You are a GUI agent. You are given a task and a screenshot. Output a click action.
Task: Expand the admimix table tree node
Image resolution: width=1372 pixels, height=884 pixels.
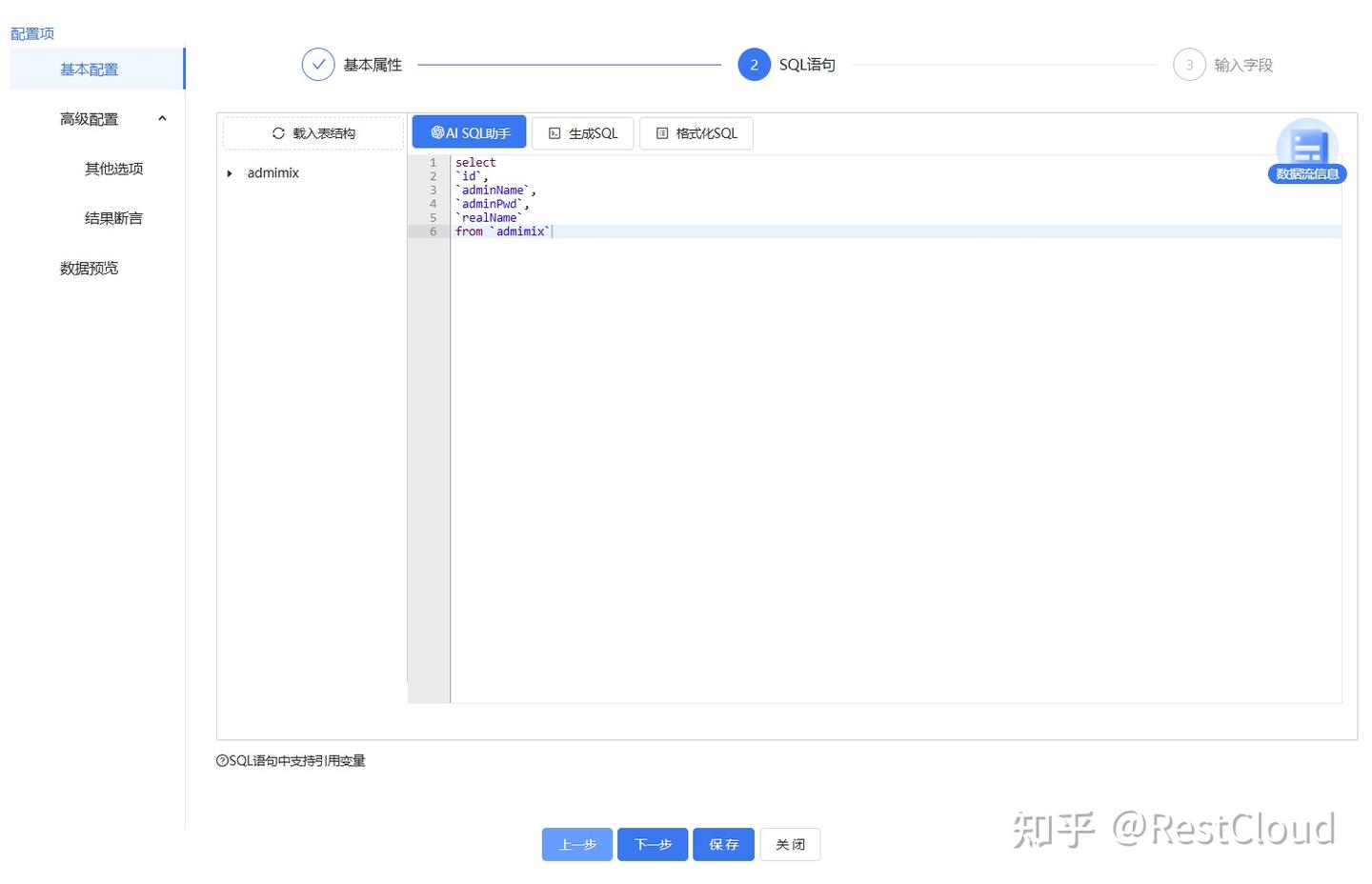point(230,173)
